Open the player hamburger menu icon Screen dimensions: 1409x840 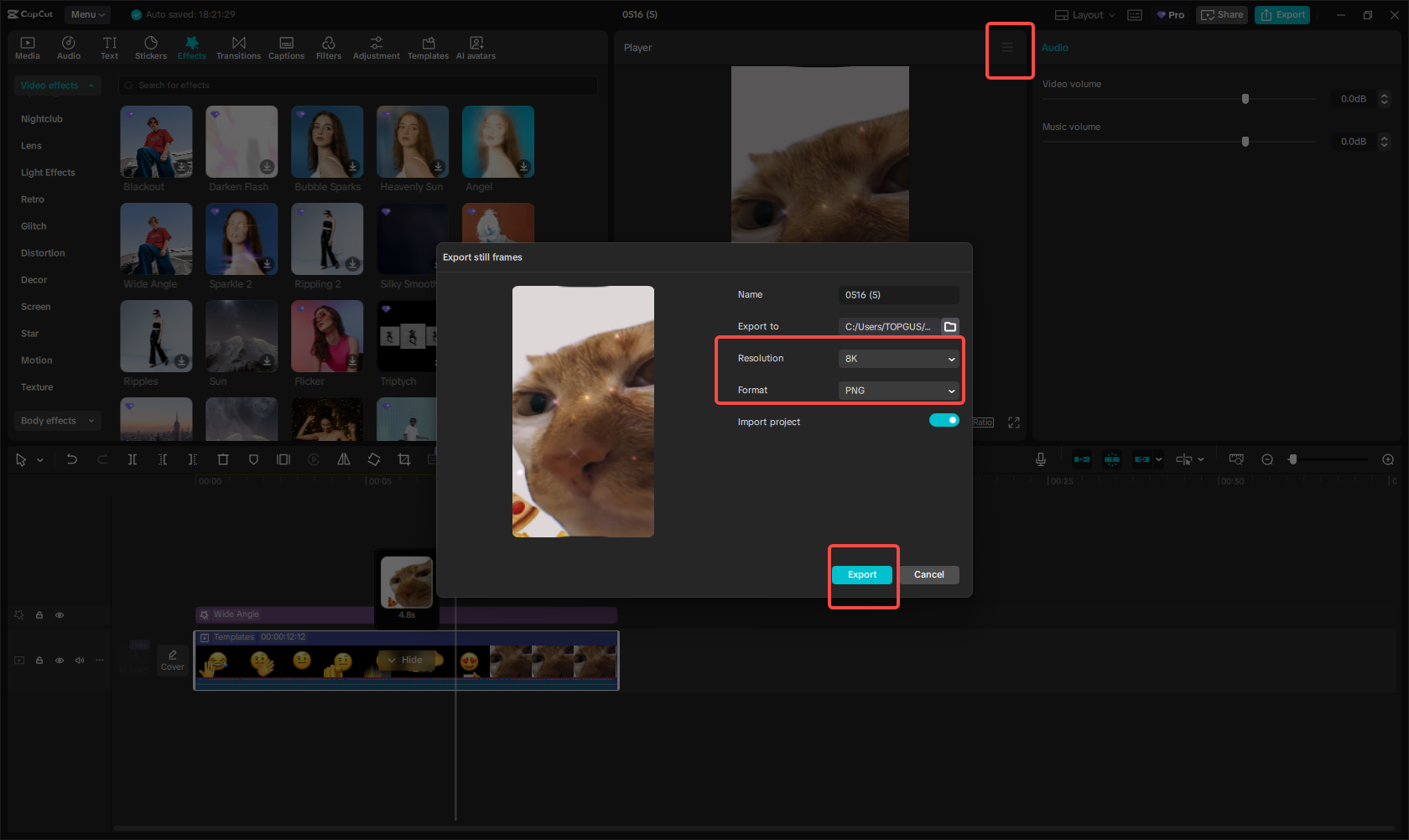tap(1007, 48)
